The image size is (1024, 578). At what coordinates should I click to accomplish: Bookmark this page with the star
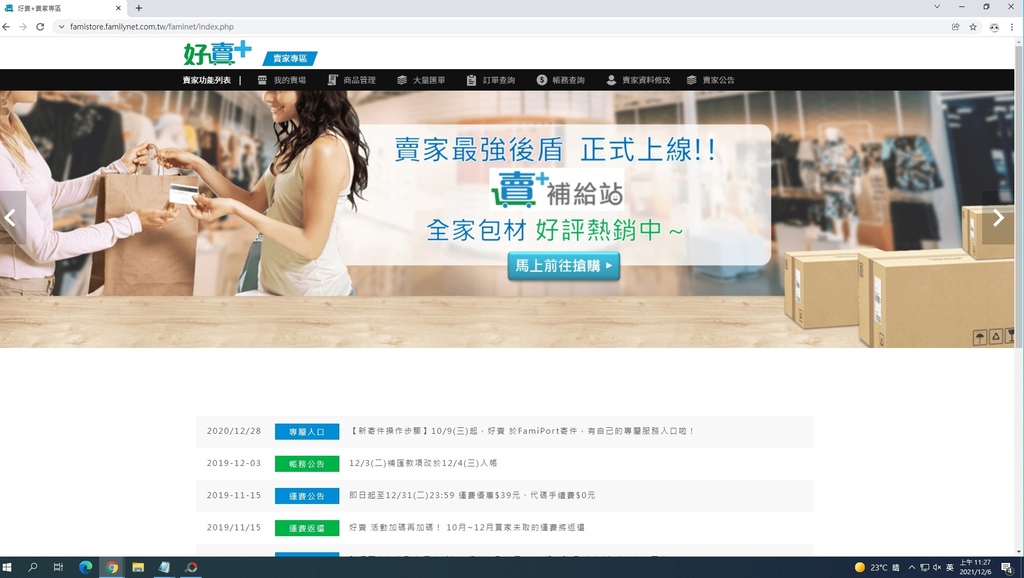pos(973,27)
